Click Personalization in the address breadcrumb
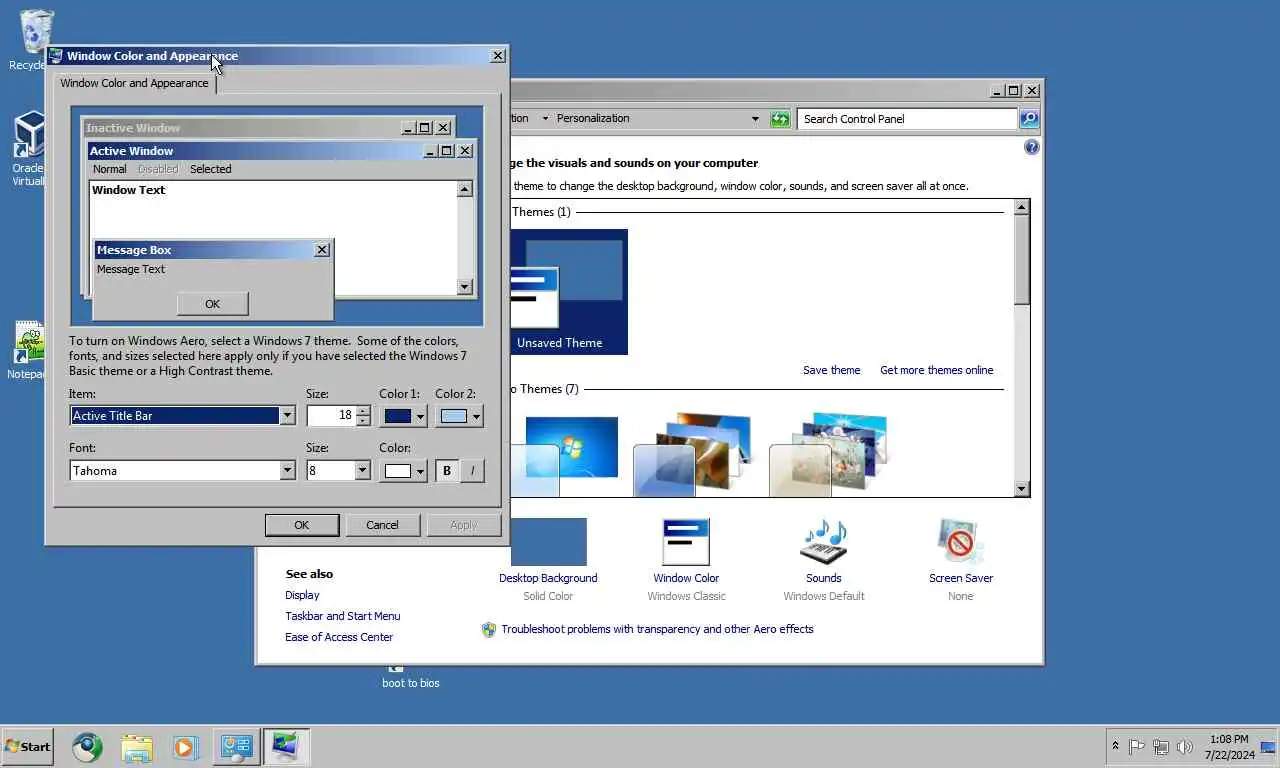This screenshot has width=1280, height=768. pyautogui.click(x=593, y=118)
